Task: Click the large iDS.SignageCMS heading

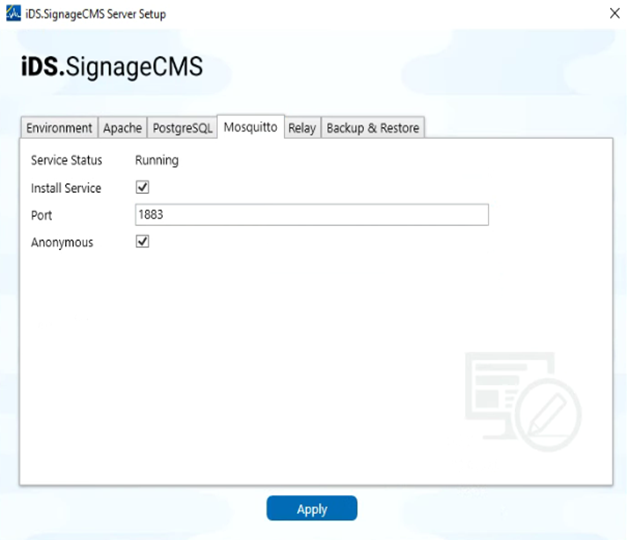Action: click(112, 66)
